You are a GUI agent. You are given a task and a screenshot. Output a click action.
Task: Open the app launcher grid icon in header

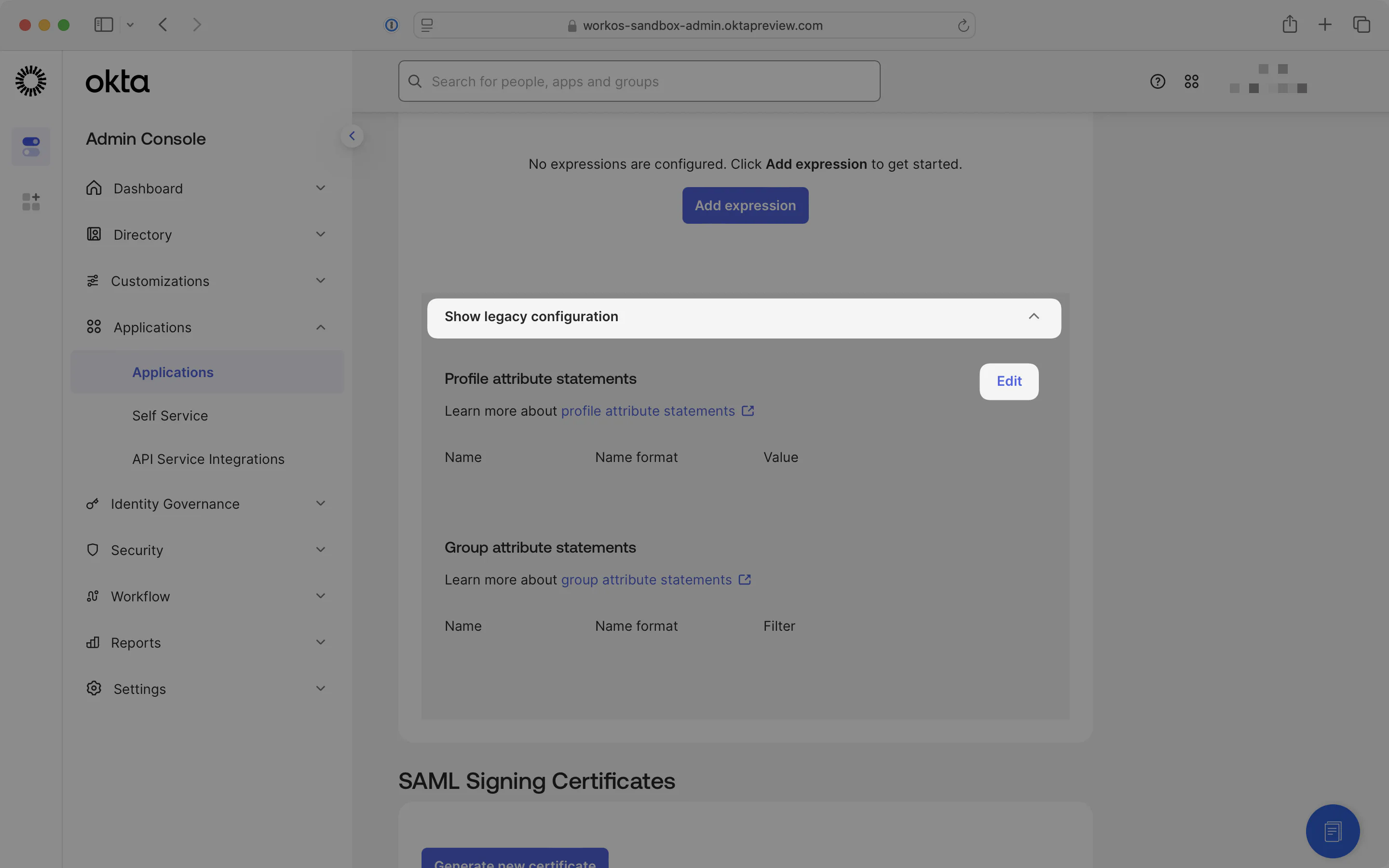coord(1192,81)
